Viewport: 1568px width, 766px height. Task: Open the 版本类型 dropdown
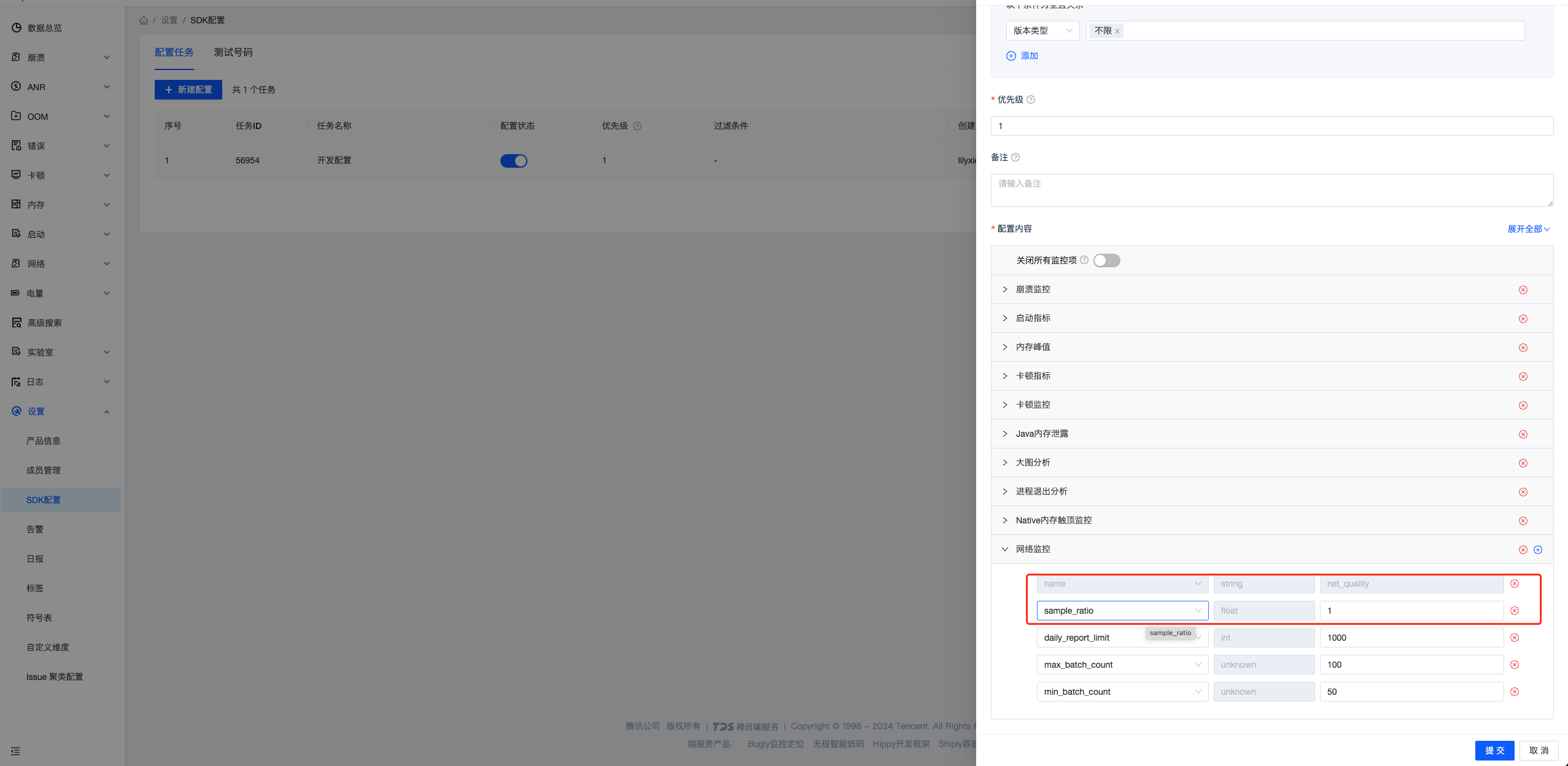1042,31
